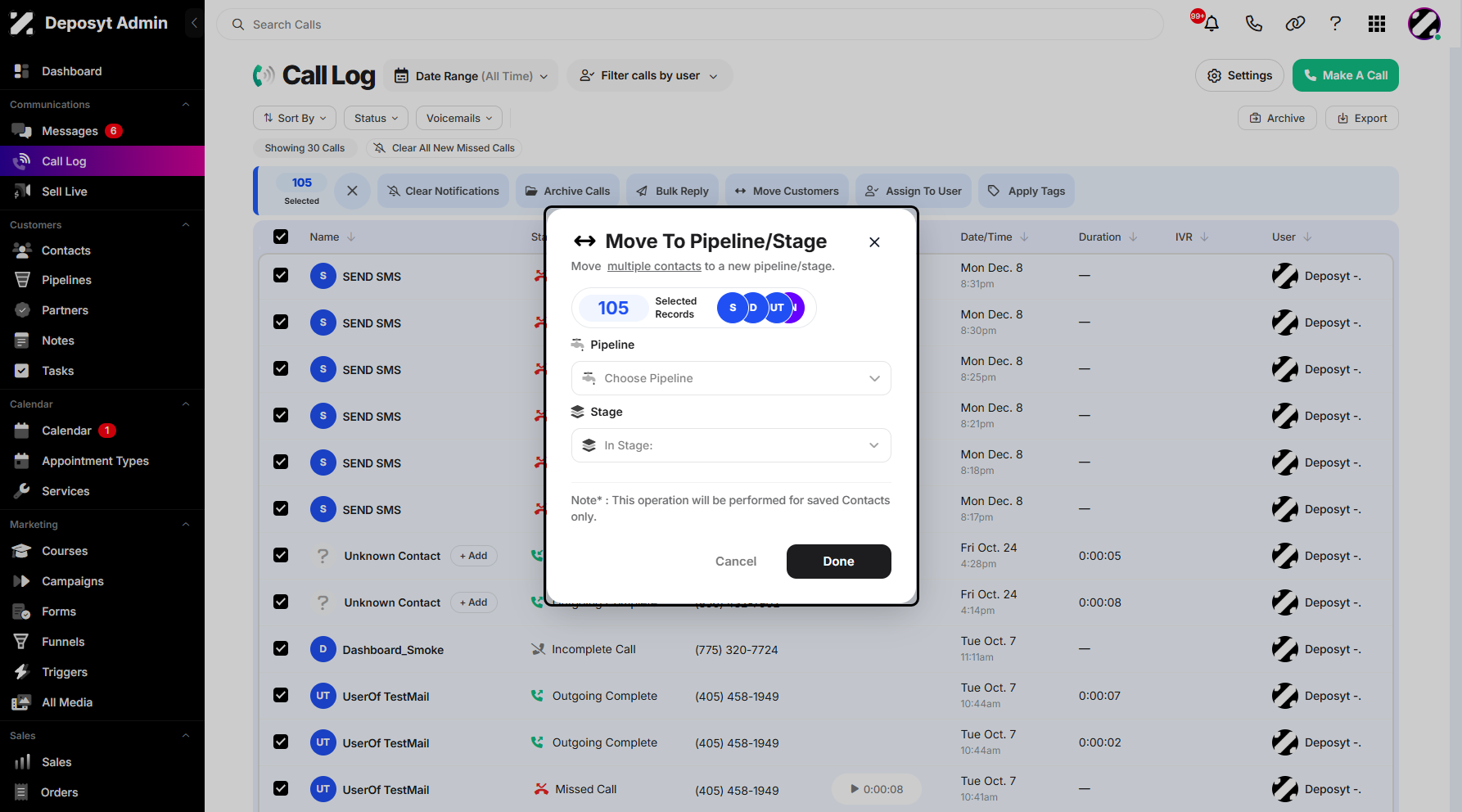
Task: Click the Done button in dialog
Action: [838, 562]
